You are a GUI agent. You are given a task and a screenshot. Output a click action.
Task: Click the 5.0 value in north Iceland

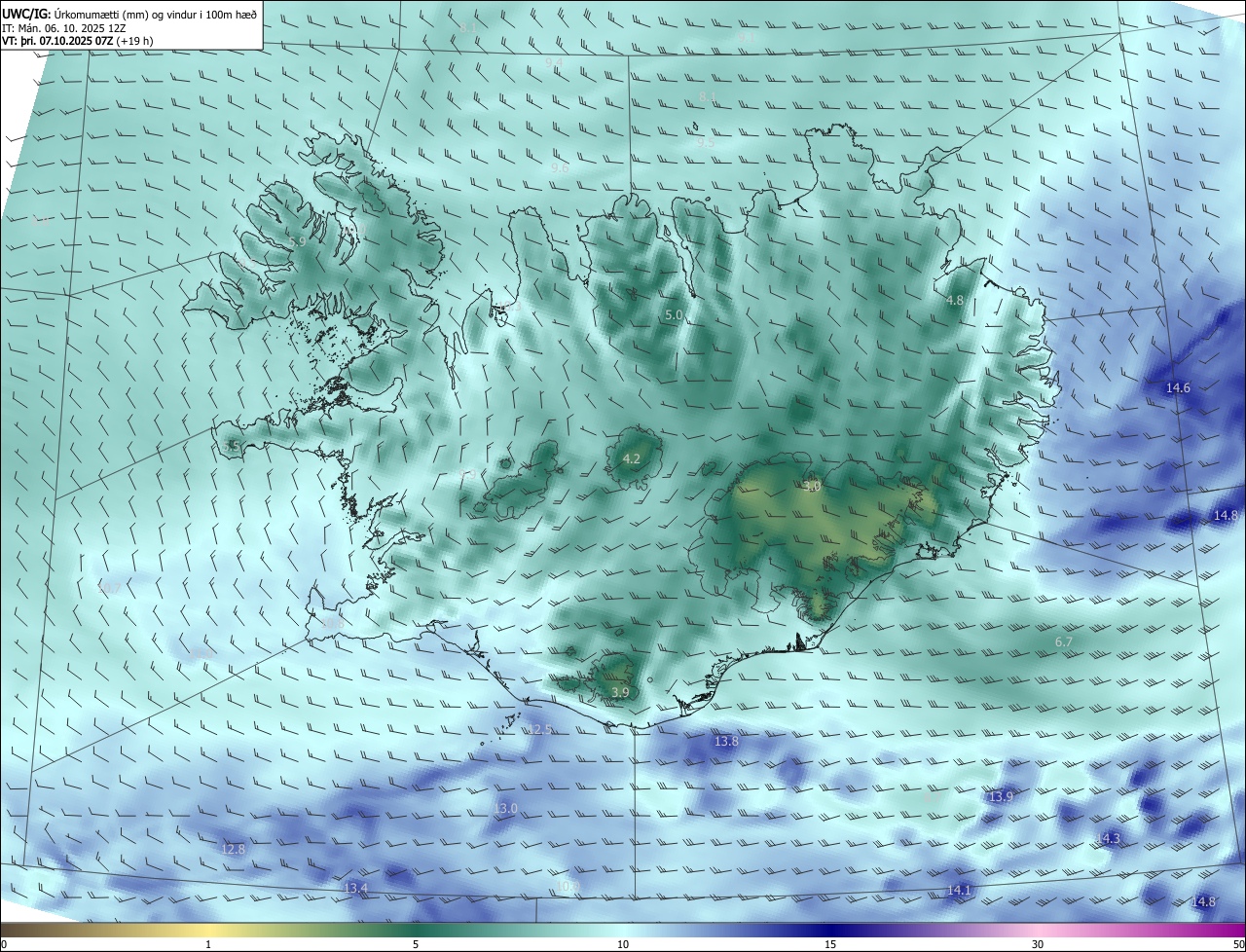tap(674, 314)
